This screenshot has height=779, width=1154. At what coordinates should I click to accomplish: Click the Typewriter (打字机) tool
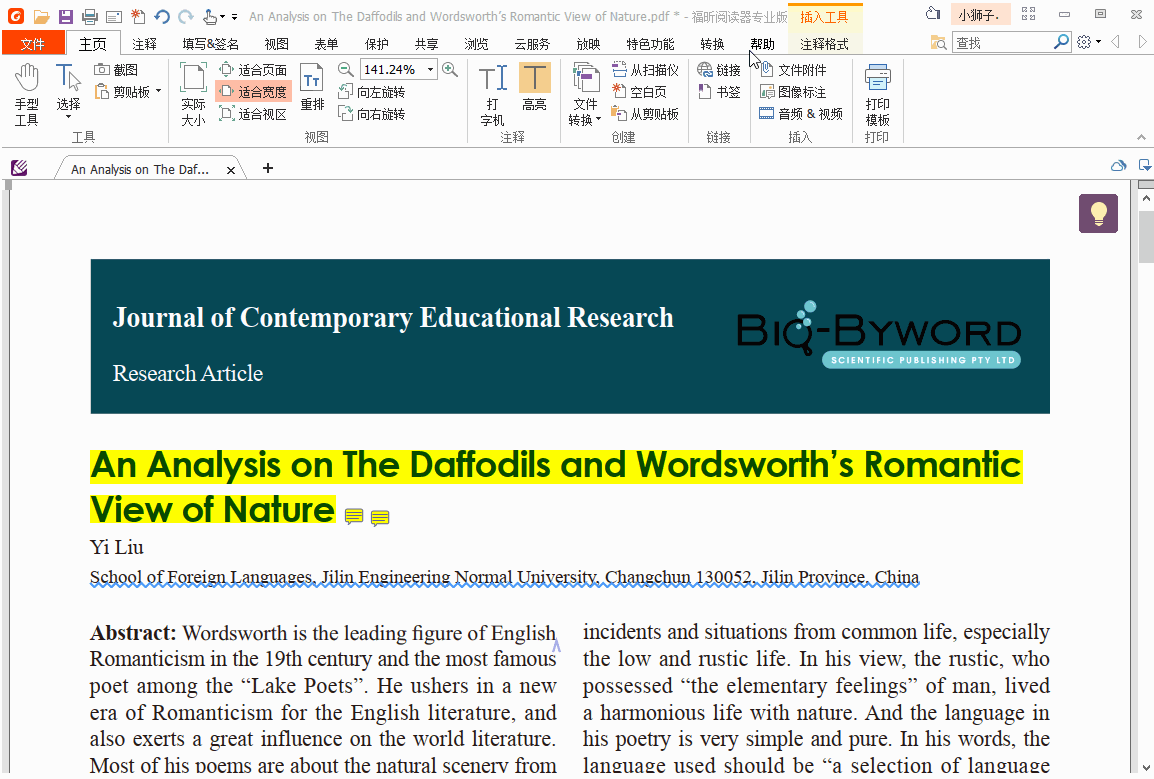pyautogui.click(x=492, y=94)
